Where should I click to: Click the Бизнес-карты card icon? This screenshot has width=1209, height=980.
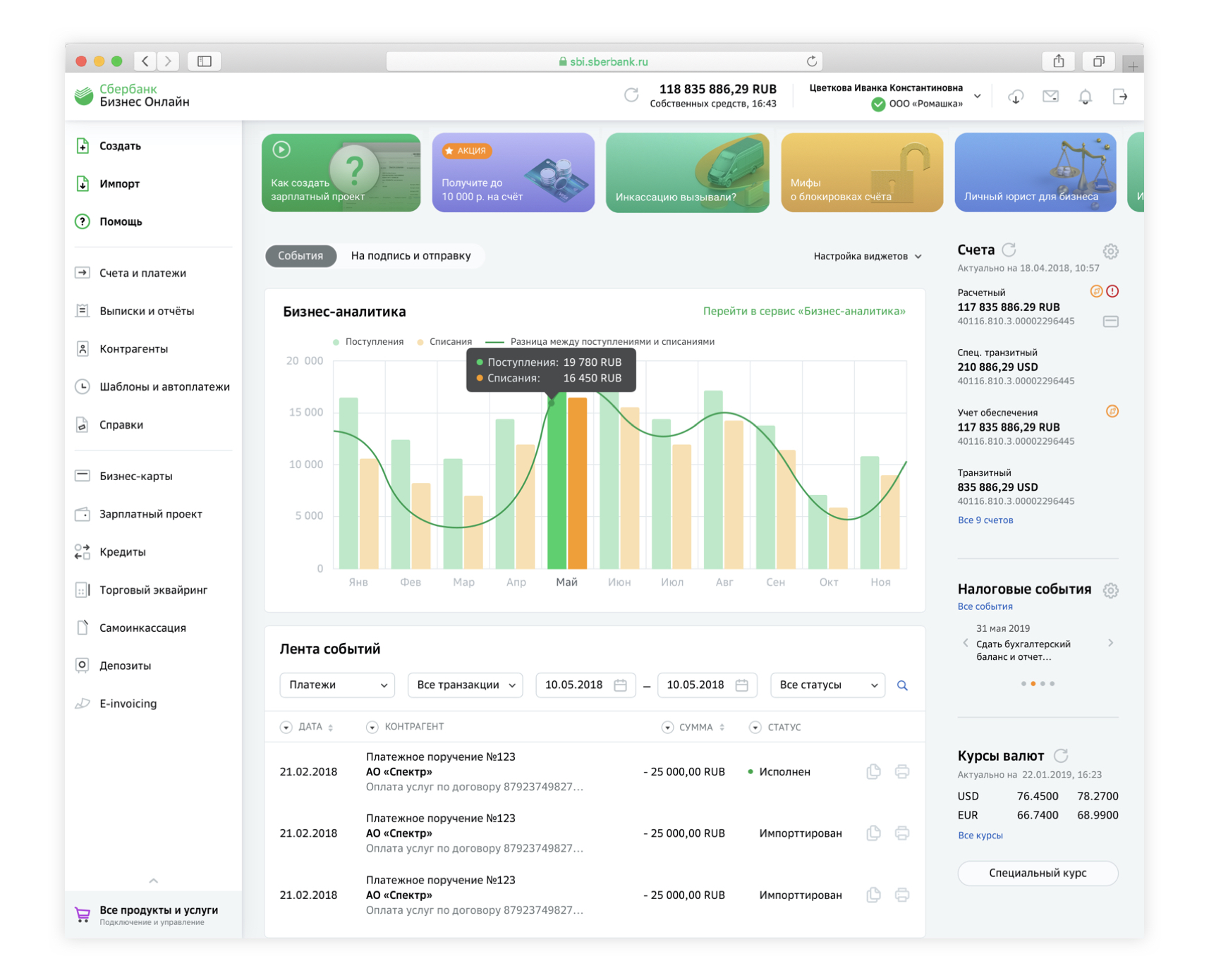(83, 476)
